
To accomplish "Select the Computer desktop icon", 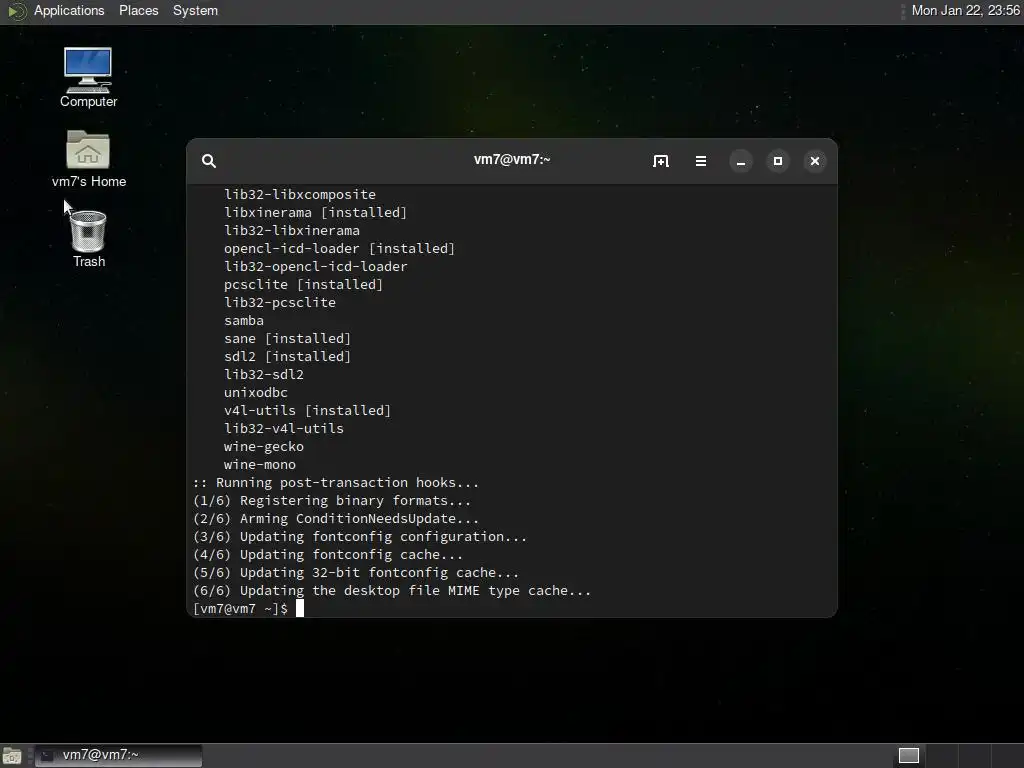I will pyautogui.click(x=88, y=77).
